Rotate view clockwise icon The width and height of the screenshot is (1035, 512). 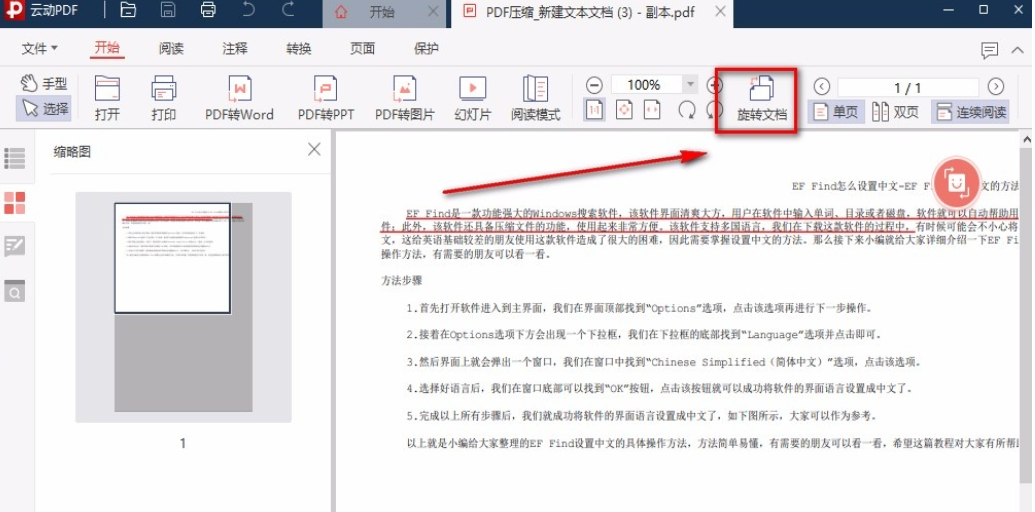(686, 111)
